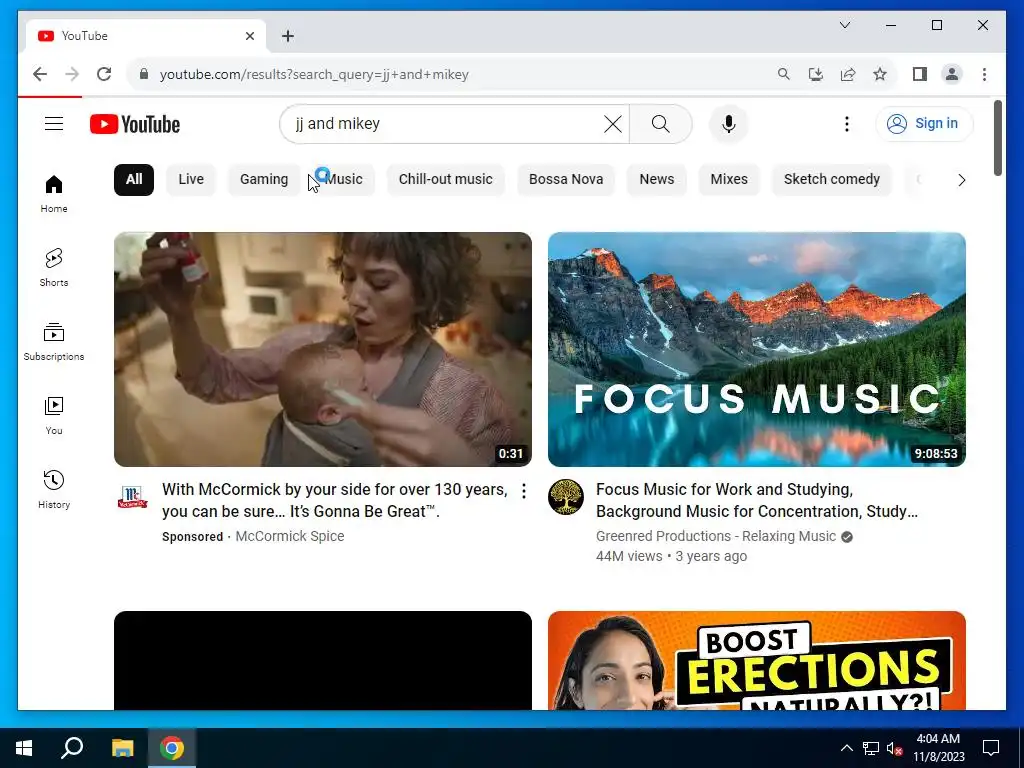Open the Chrome profile avatar menu

(x=952, y=74)
